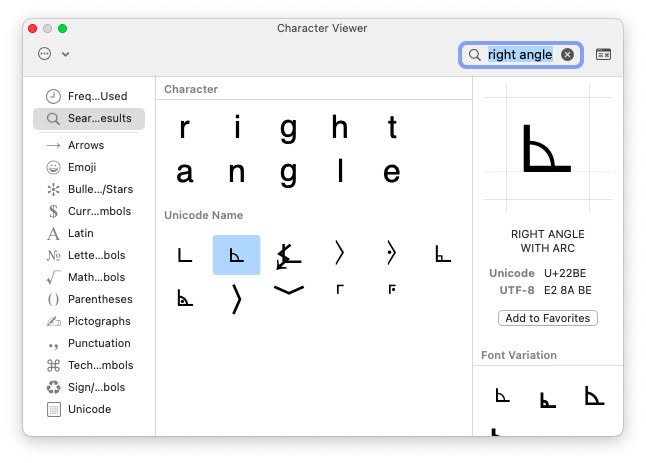
Task: Open the Sign/Standard Symbols category
Action: pos(89,388)
